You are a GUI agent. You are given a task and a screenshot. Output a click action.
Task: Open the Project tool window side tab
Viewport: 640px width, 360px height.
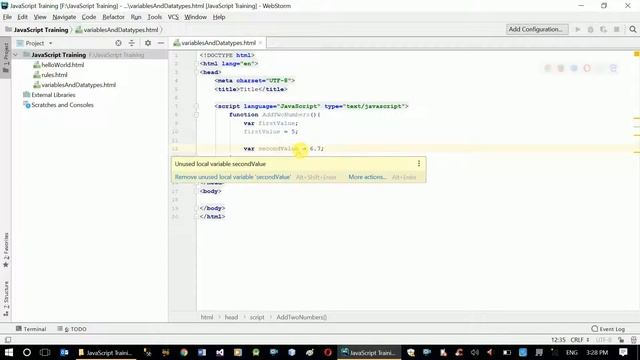6,57
